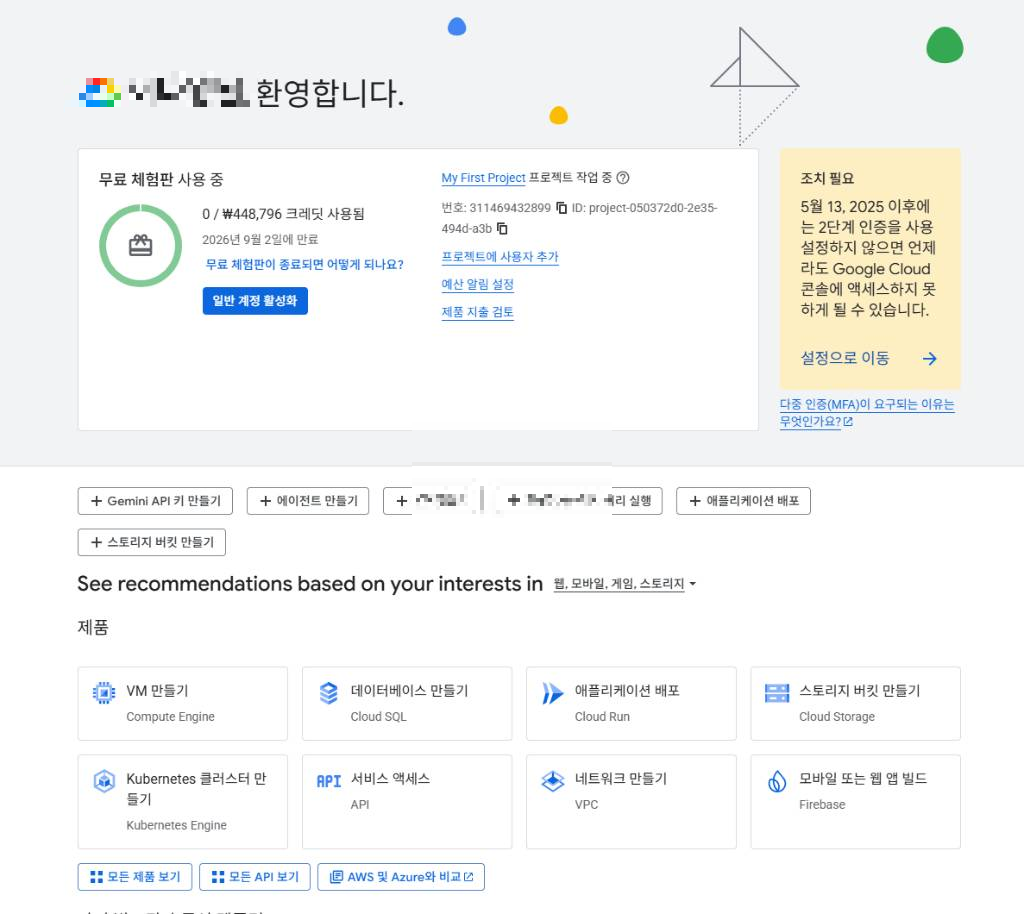This screenshot has width=1024, height=914.
Task: Copy the project number 311469432899
Action: (561, 208)
